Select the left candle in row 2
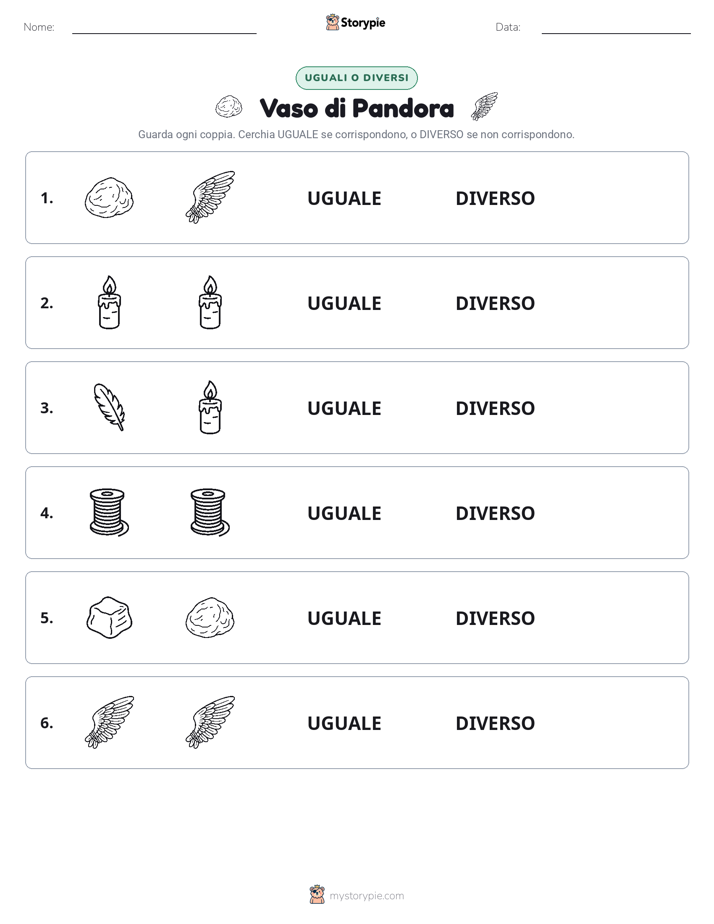Viewport: 714px width, 924px height. click(x=110, y=302)
